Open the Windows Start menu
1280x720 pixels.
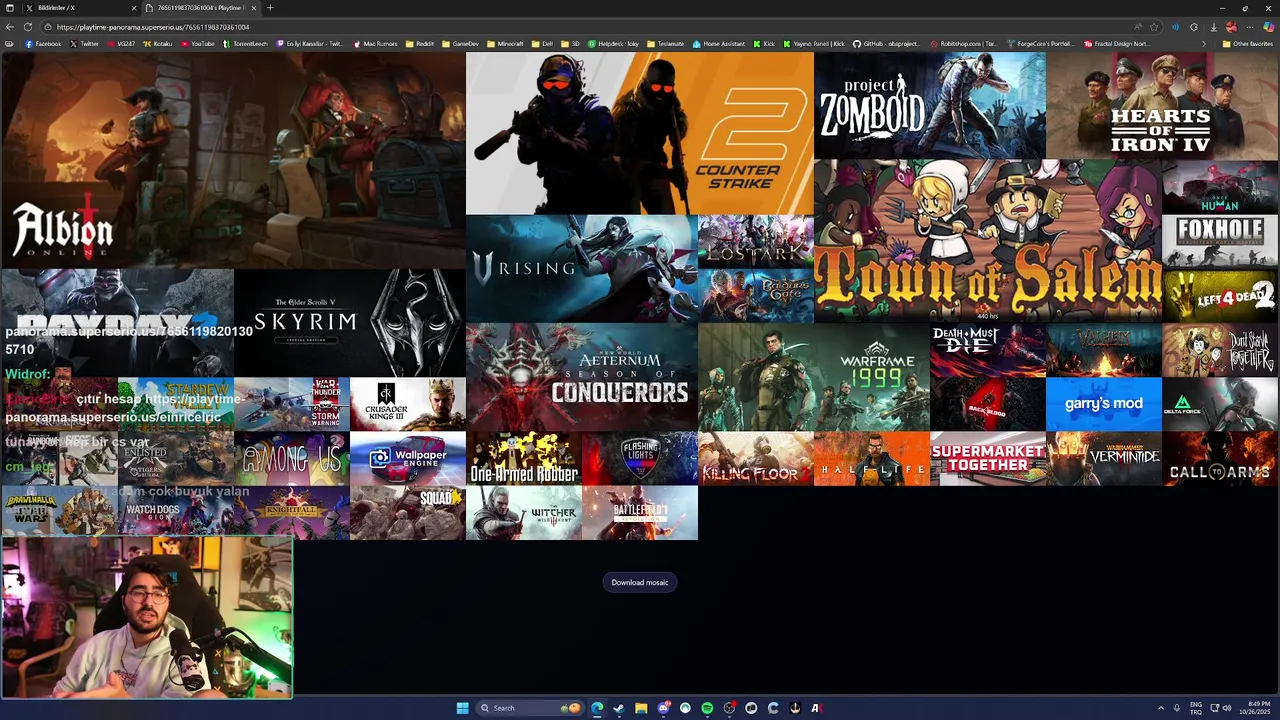coord(462,708)
